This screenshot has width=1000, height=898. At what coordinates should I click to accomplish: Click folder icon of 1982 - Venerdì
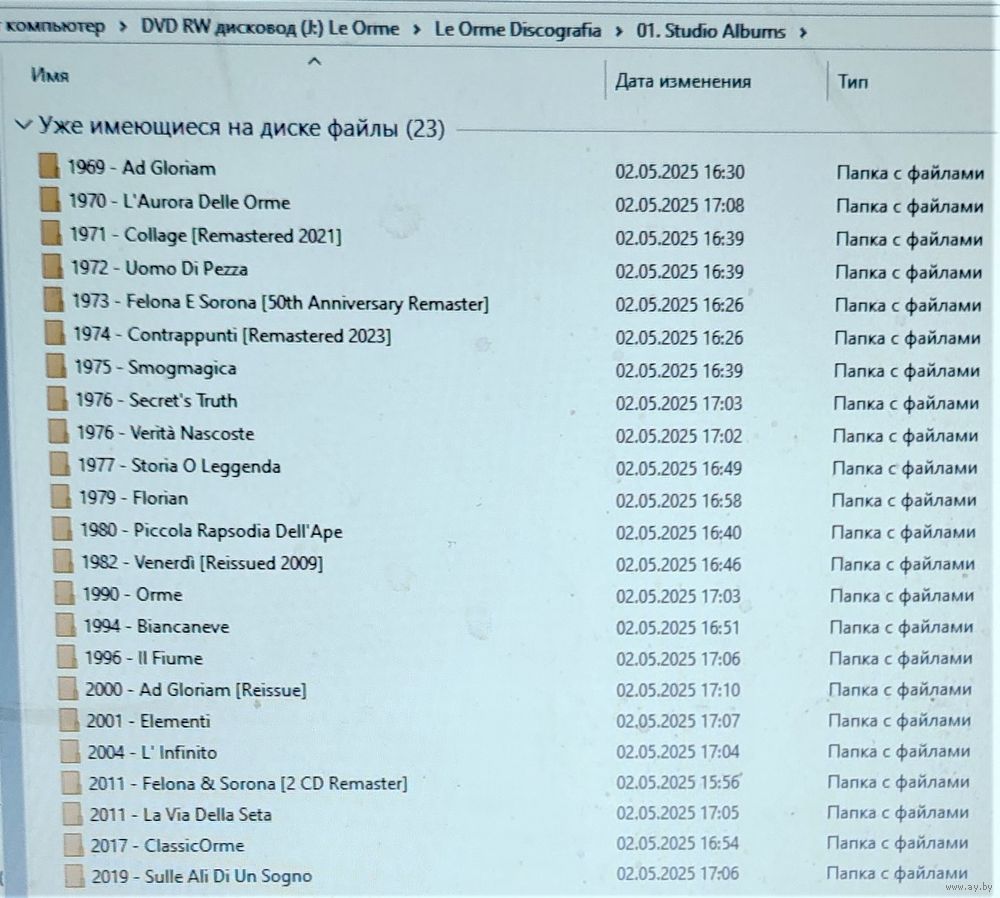tap(64, 561)
